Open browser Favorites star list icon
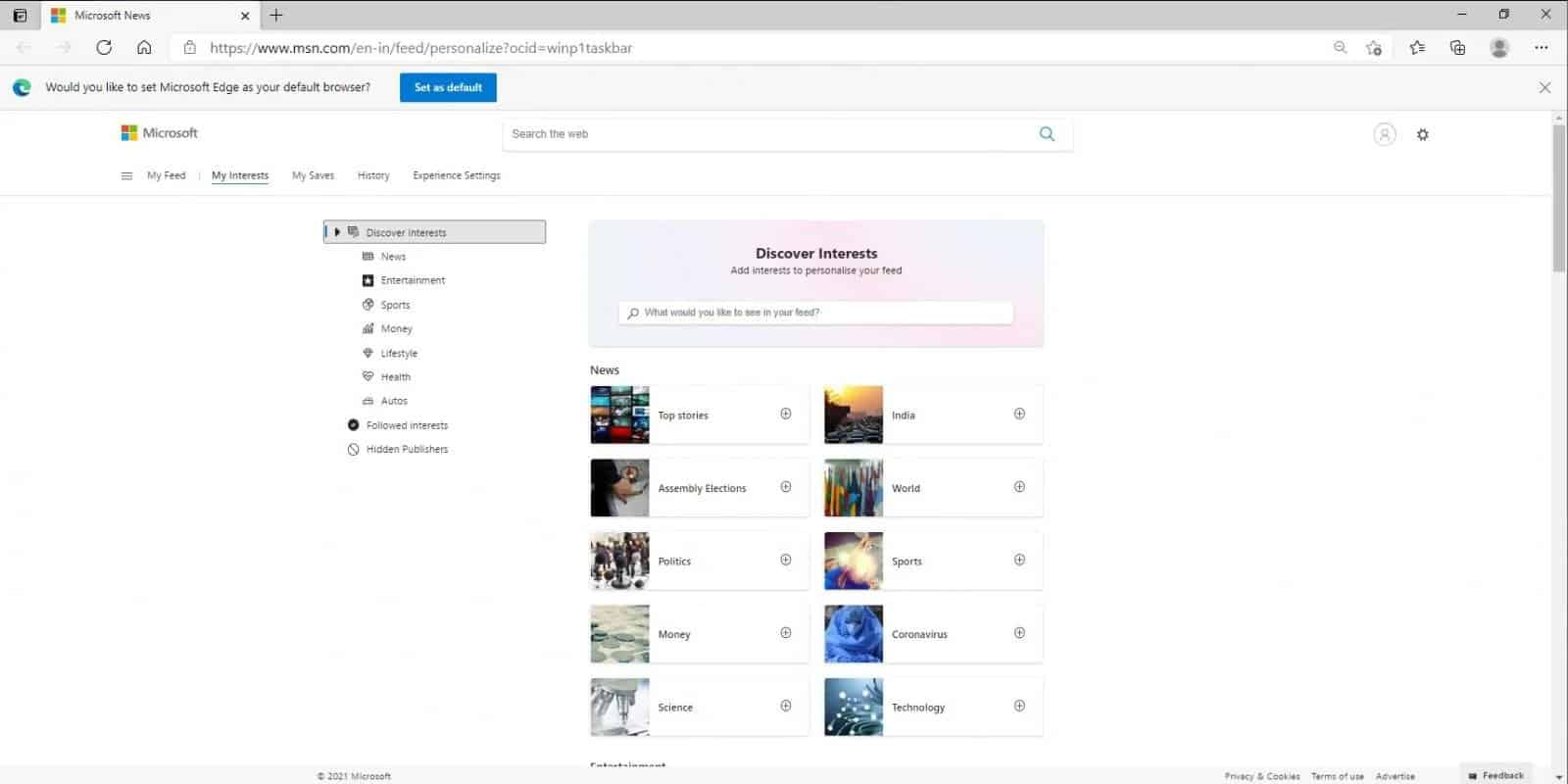 coord(1416,47)
